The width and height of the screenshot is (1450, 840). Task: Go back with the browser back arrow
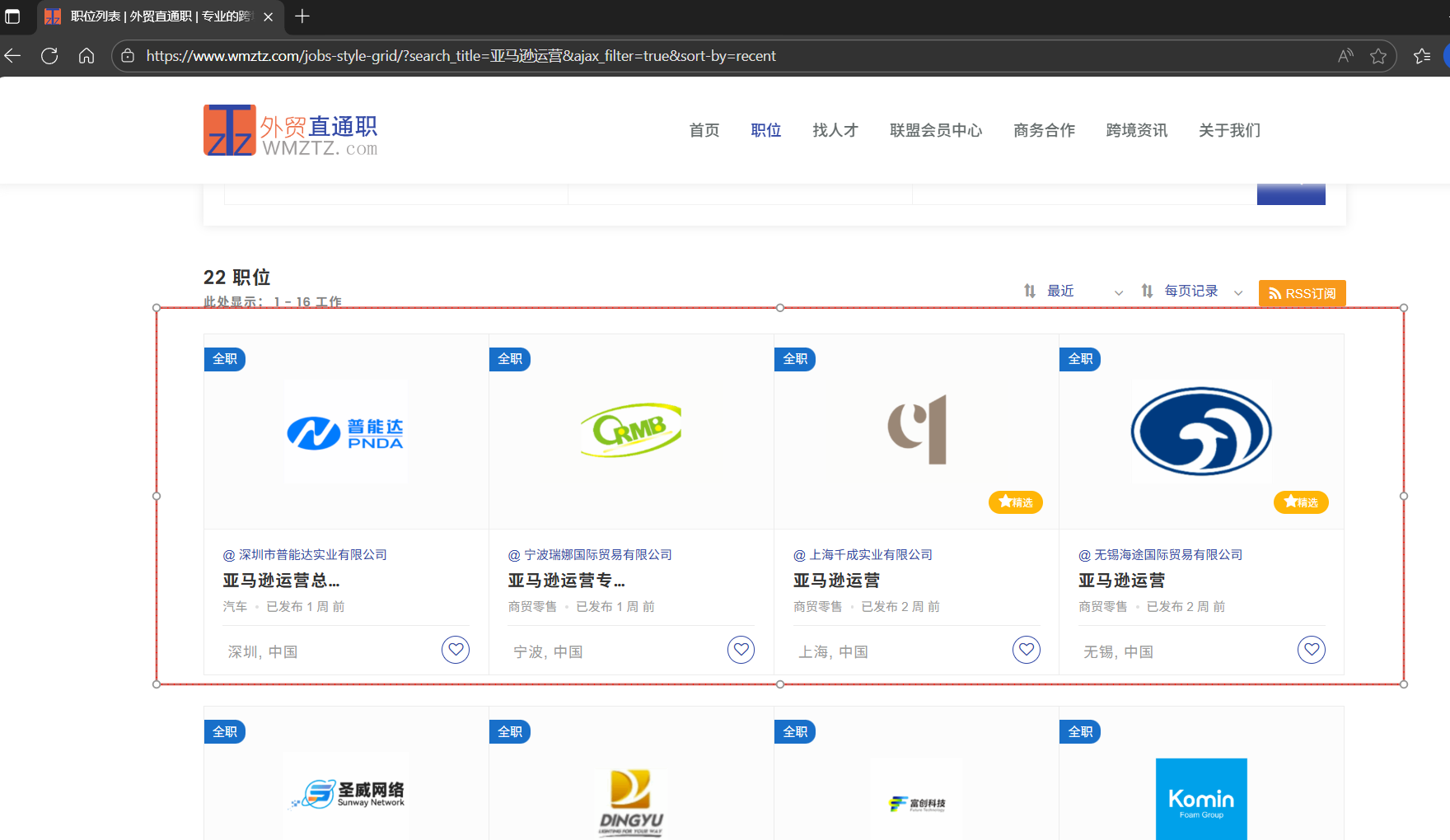[13, 56]
